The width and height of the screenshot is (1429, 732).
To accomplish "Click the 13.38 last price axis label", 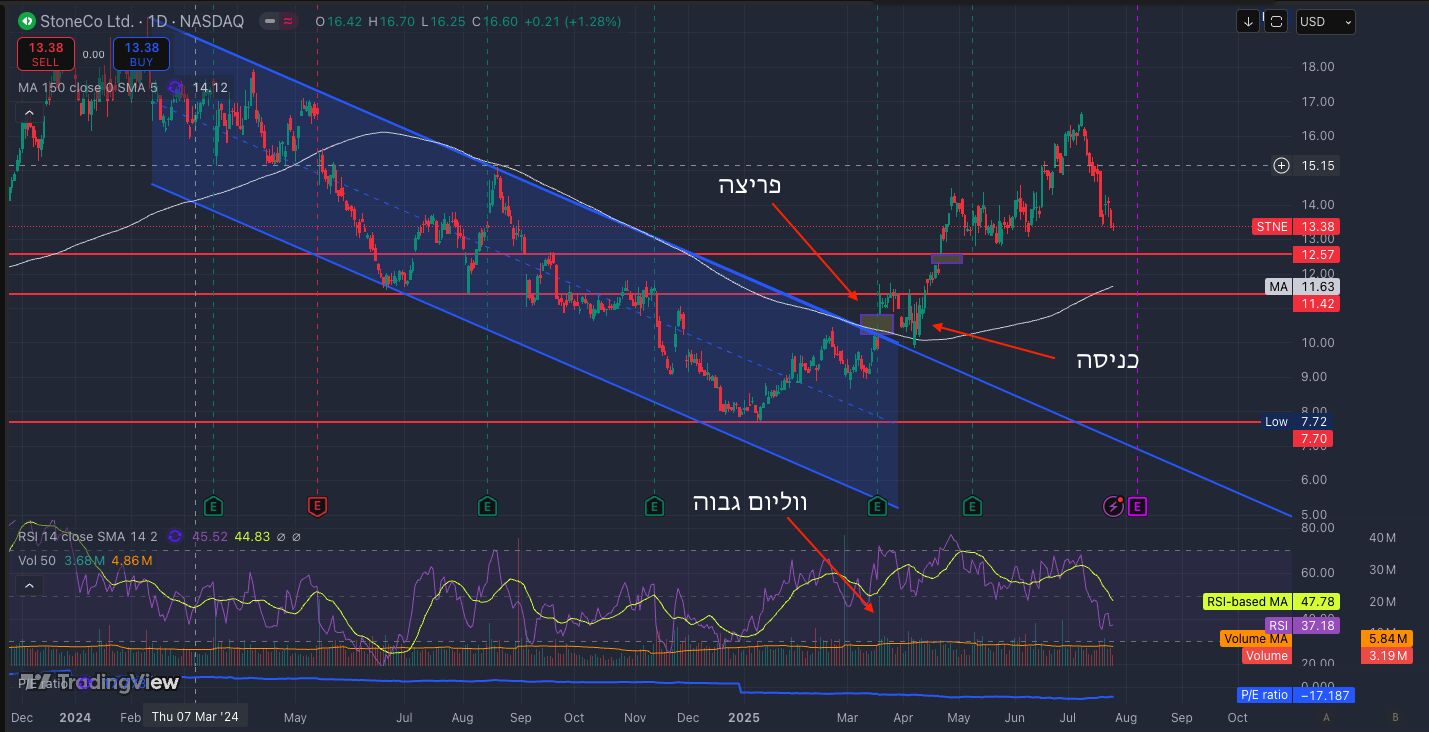I will point(1316,227).
